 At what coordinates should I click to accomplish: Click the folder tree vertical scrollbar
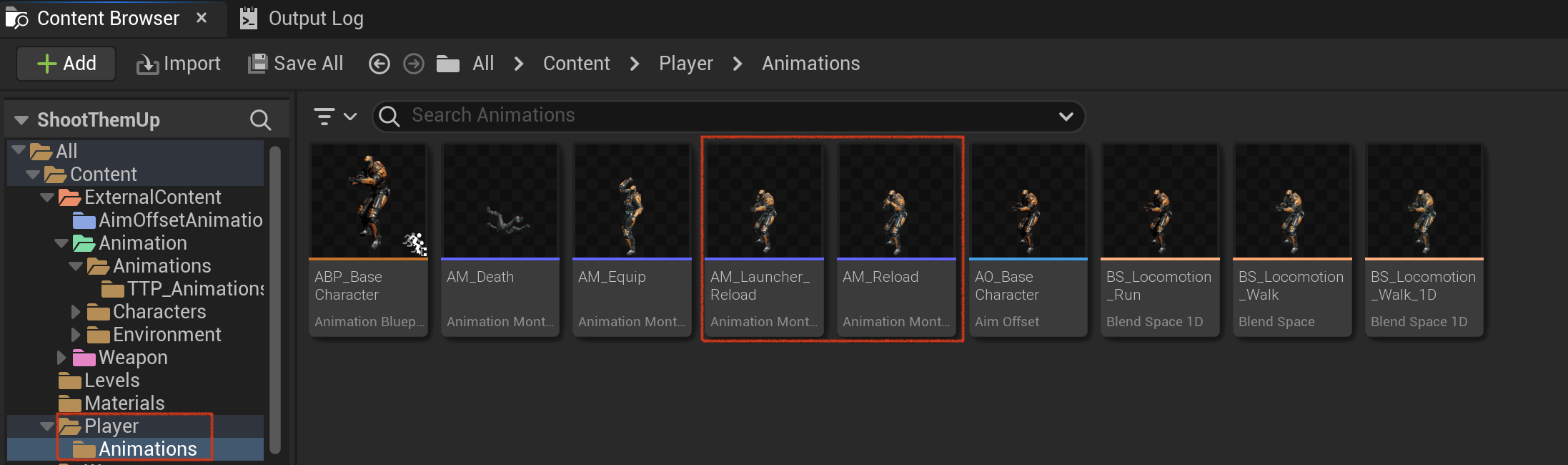click(275, 299)
